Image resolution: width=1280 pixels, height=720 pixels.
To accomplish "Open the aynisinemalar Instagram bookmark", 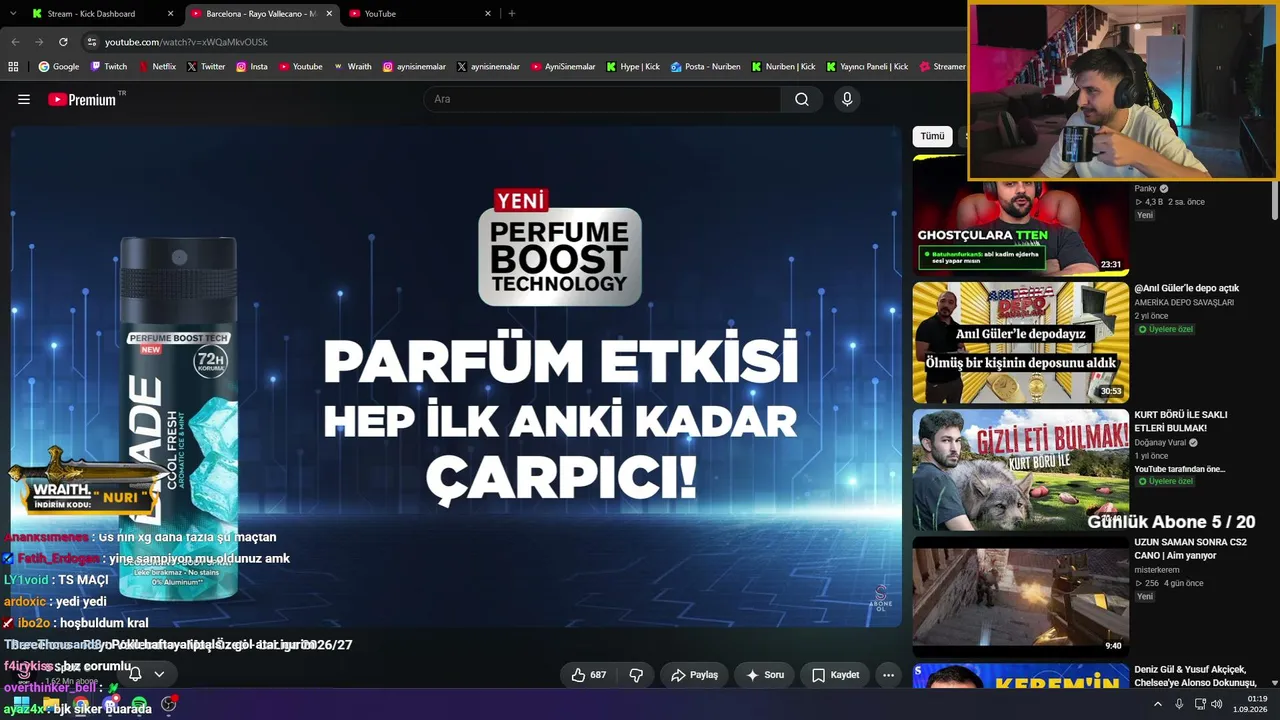I will pyautogui.click(x=414, y=67).
